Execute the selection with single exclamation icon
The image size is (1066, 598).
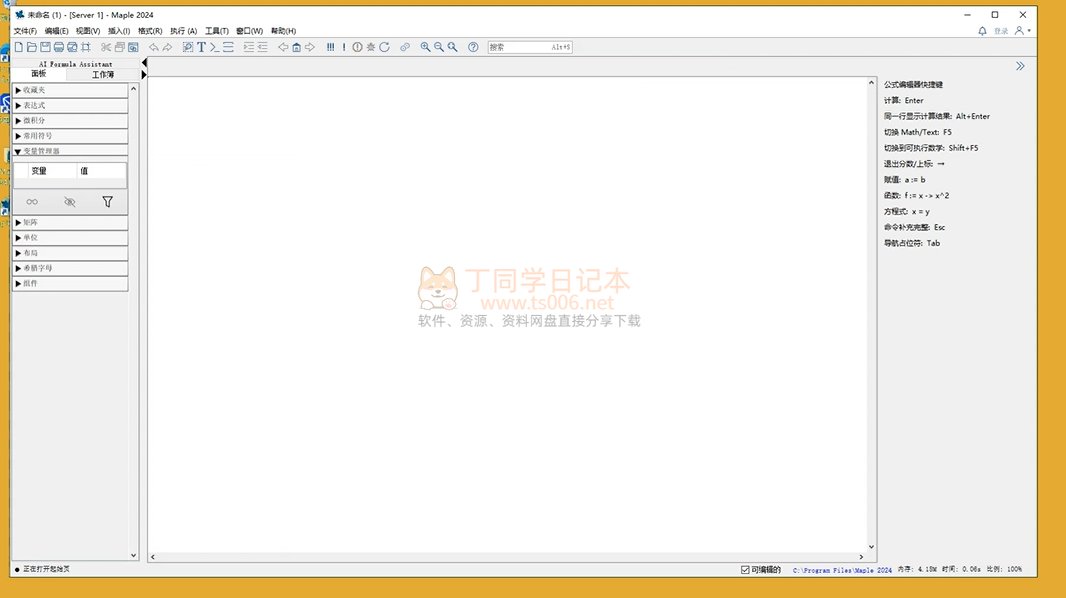[x=344, y=47]
